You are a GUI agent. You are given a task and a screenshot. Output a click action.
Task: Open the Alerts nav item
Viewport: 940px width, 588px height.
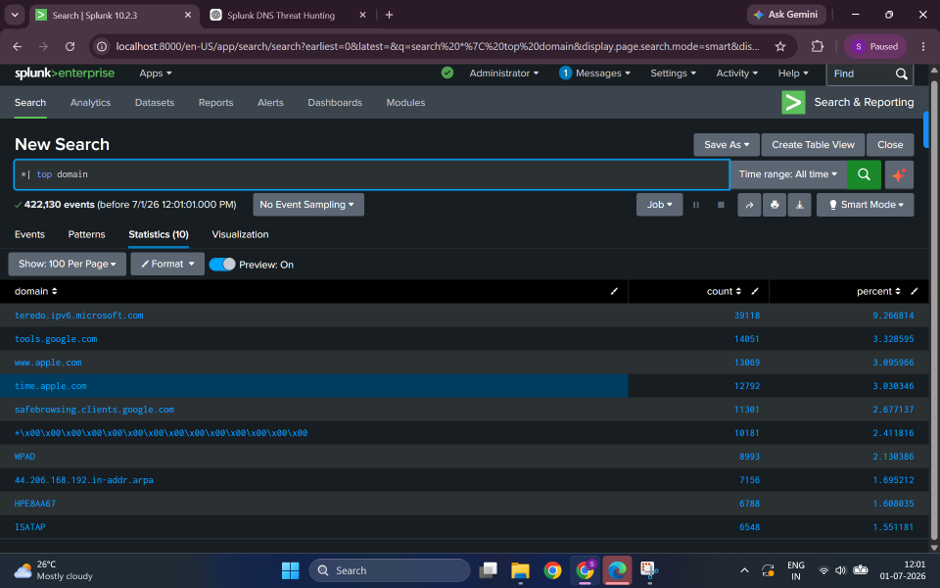coord(270,102)
